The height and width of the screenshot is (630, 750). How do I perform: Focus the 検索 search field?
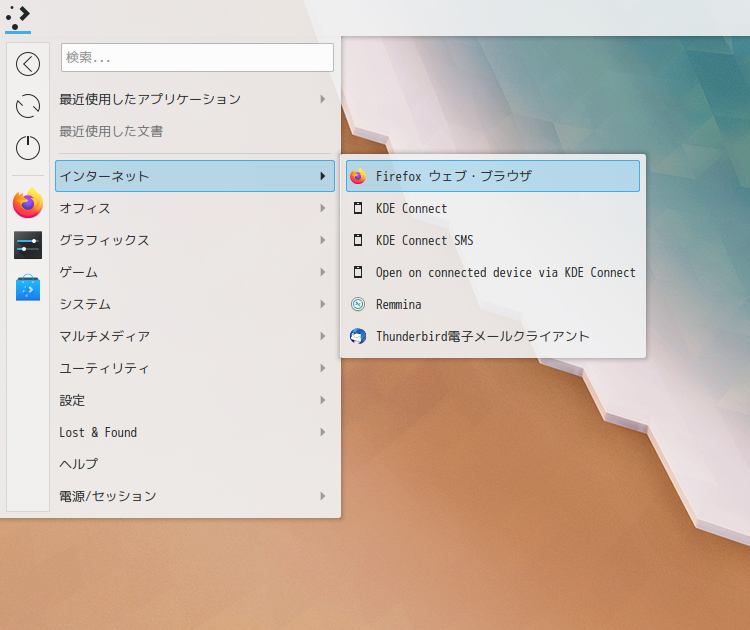point(197,57)
